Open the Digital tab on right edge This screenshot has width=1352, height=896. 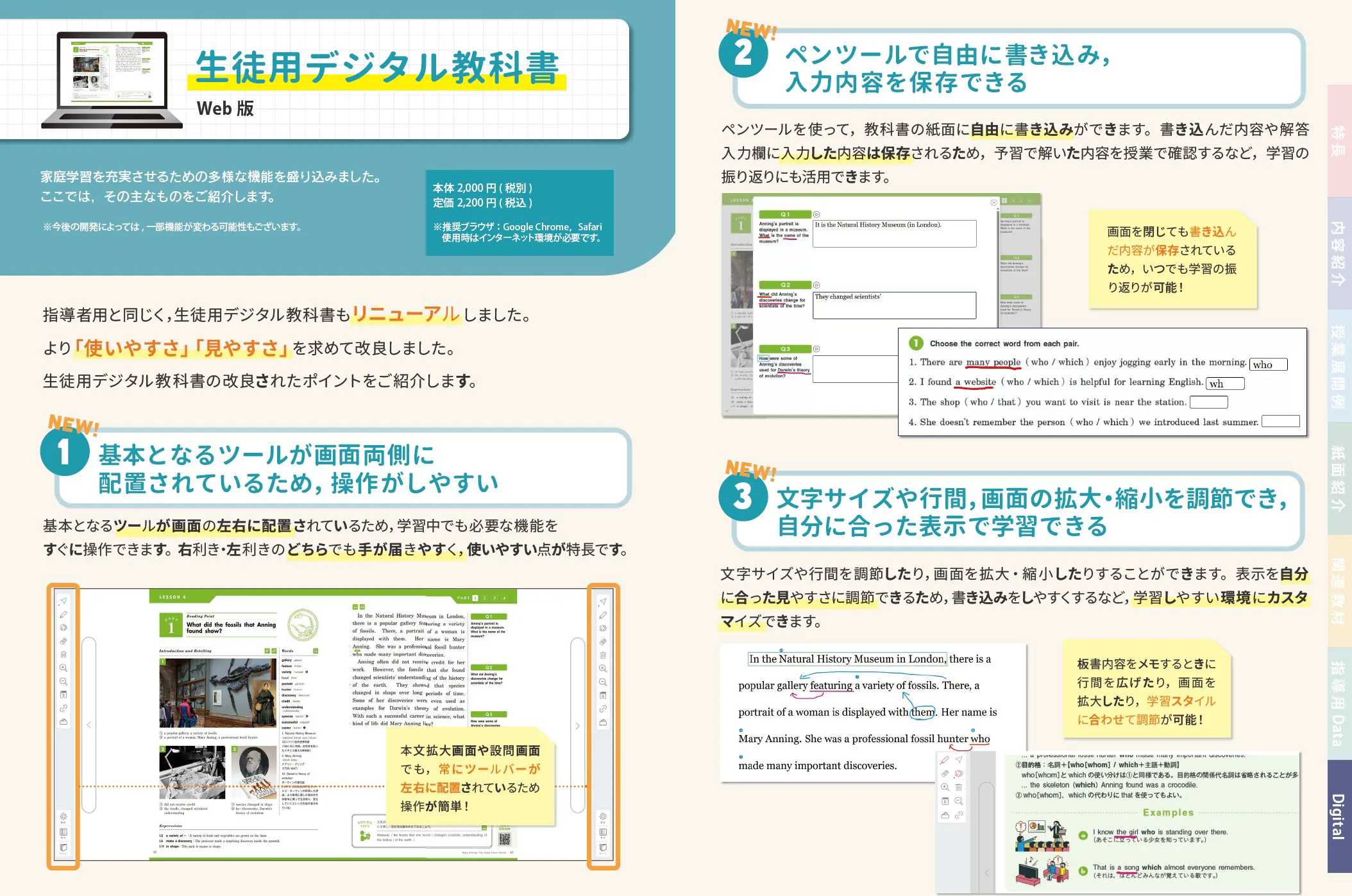[1339, 816]
